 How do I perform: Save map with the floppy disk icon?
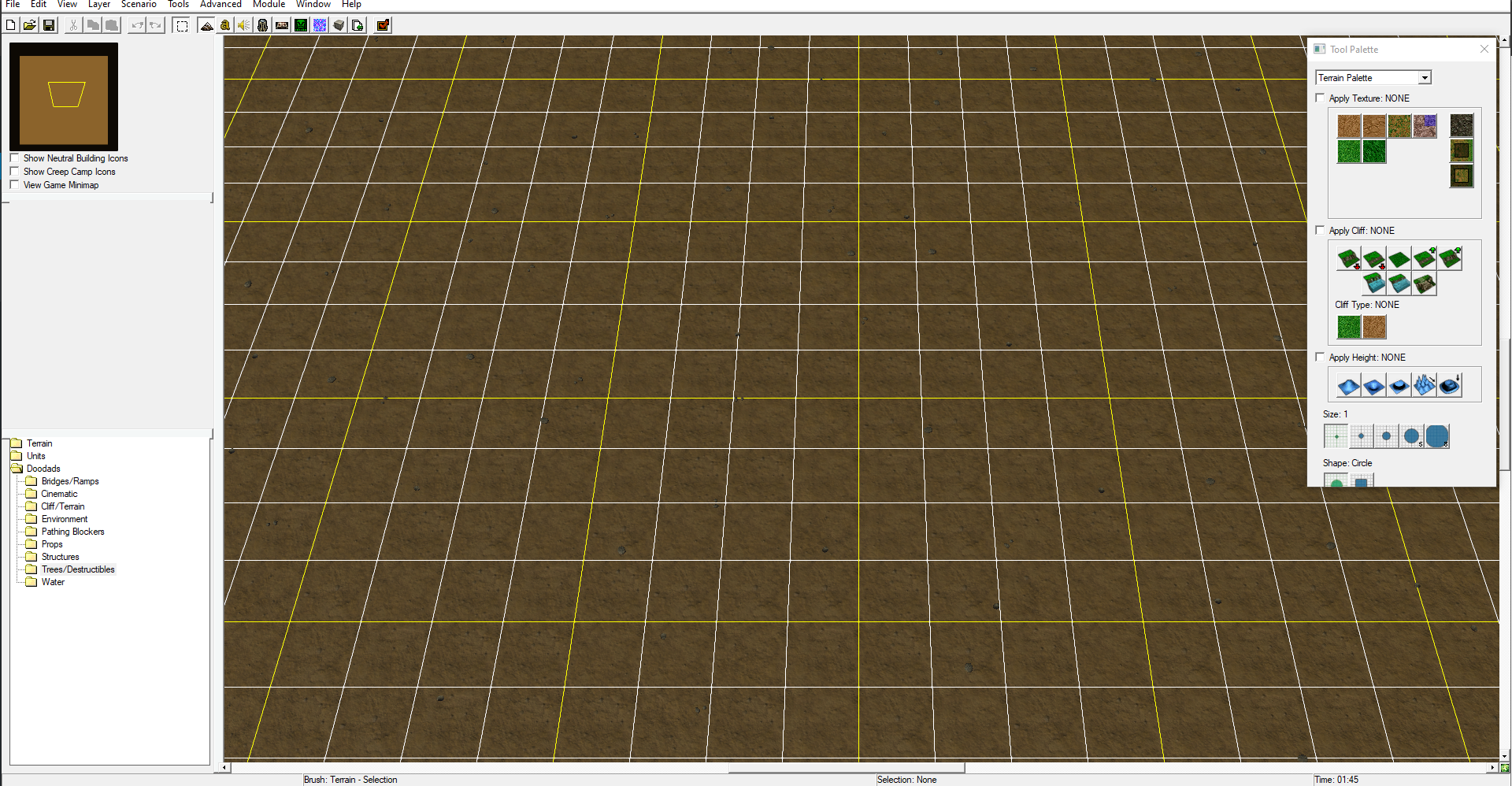49,25
